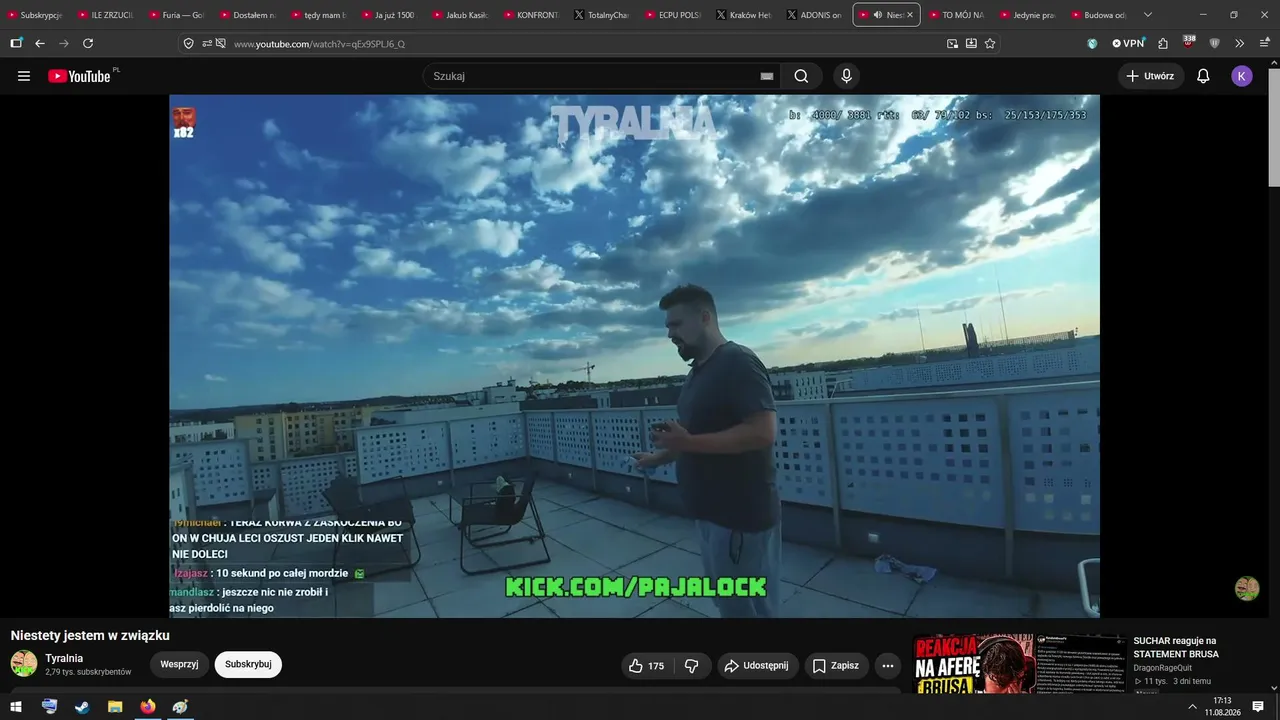Click the Wesprzyj button

[x=180, y=664]
